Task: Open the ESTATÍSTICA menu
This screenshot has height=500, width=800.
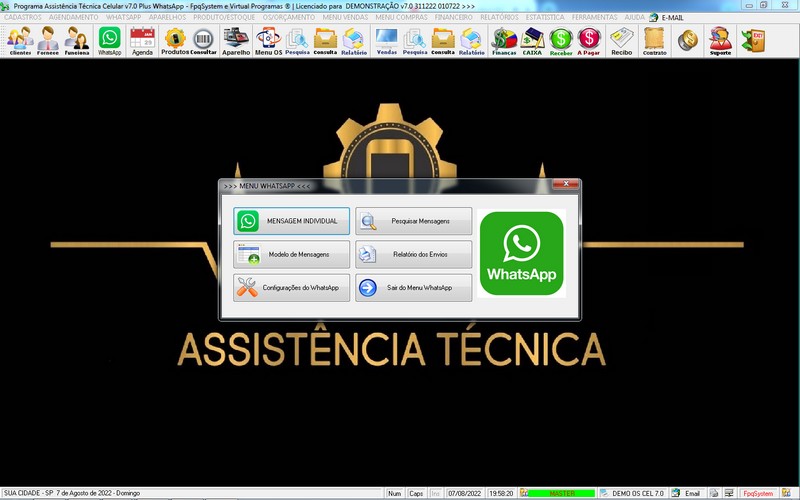Action: coord(545,17)
